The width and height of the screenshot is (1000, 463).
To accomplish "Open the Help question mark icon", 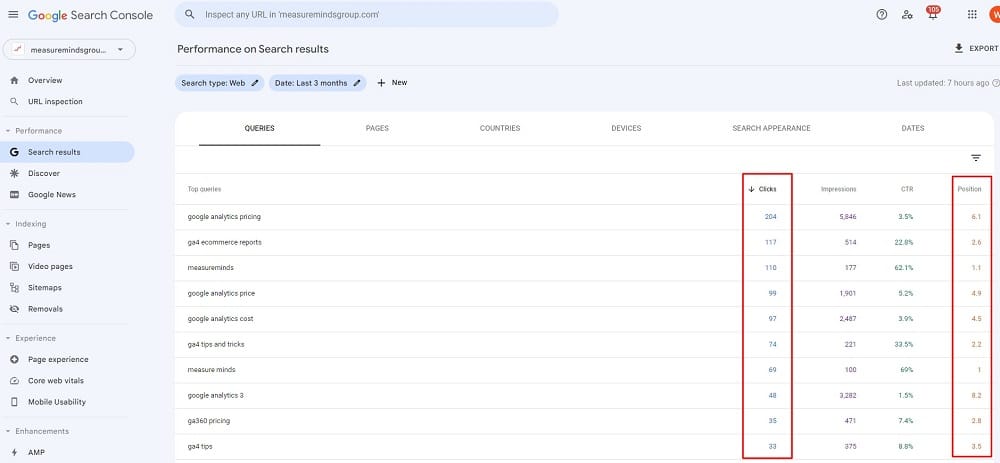I will click(x=881, y=14).
